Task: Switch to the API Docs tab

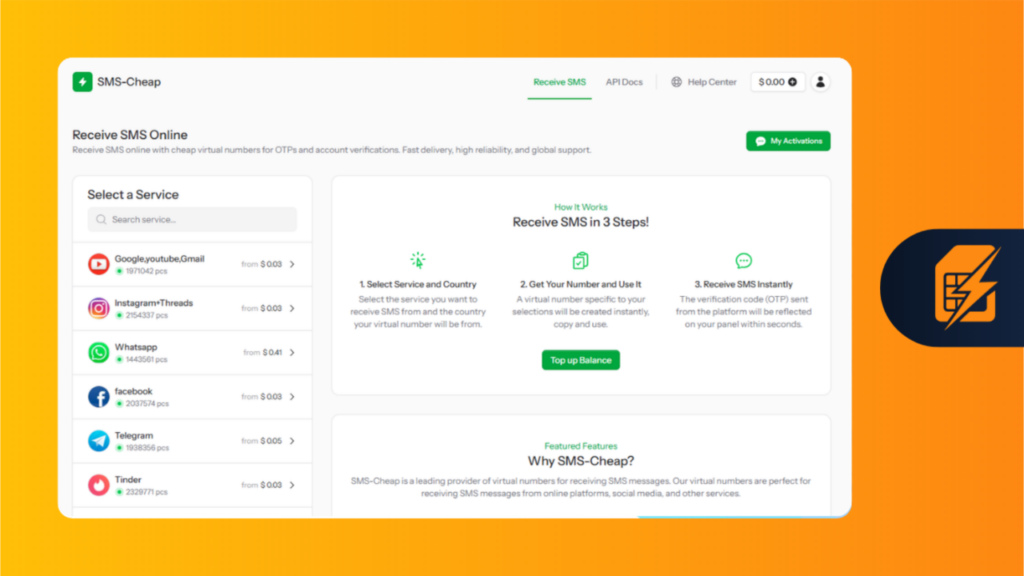Action: click(x=624, y=82)
